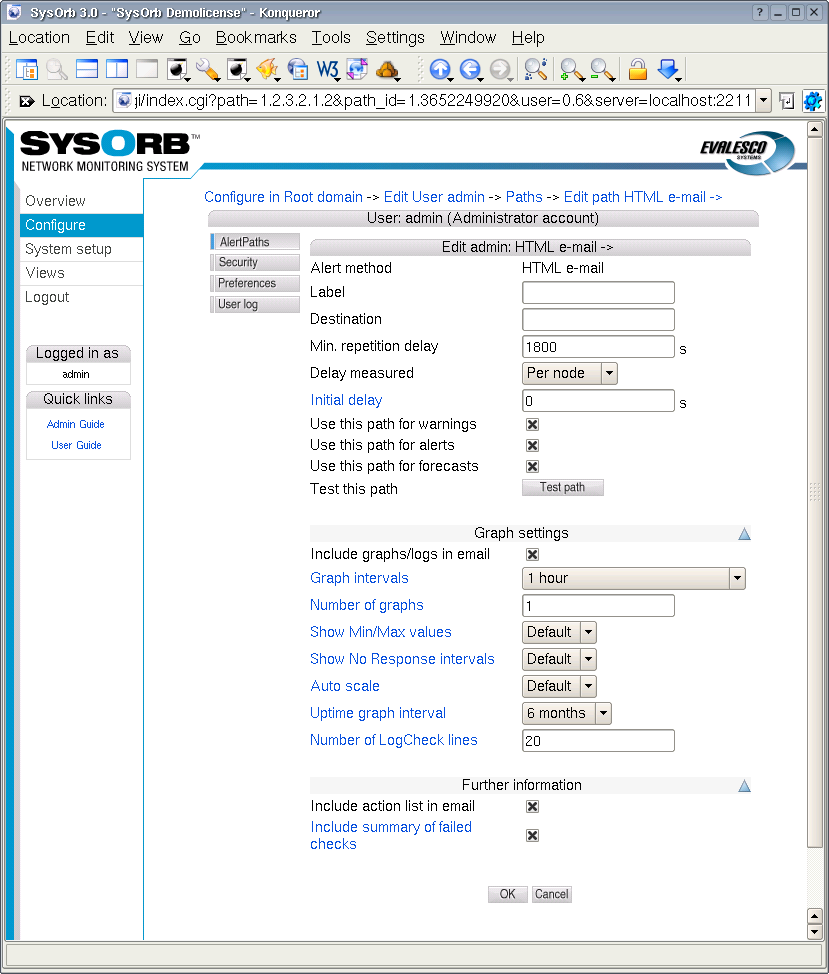Click the Destination input field
Viewport: 829px width, 974px height.
598,319
